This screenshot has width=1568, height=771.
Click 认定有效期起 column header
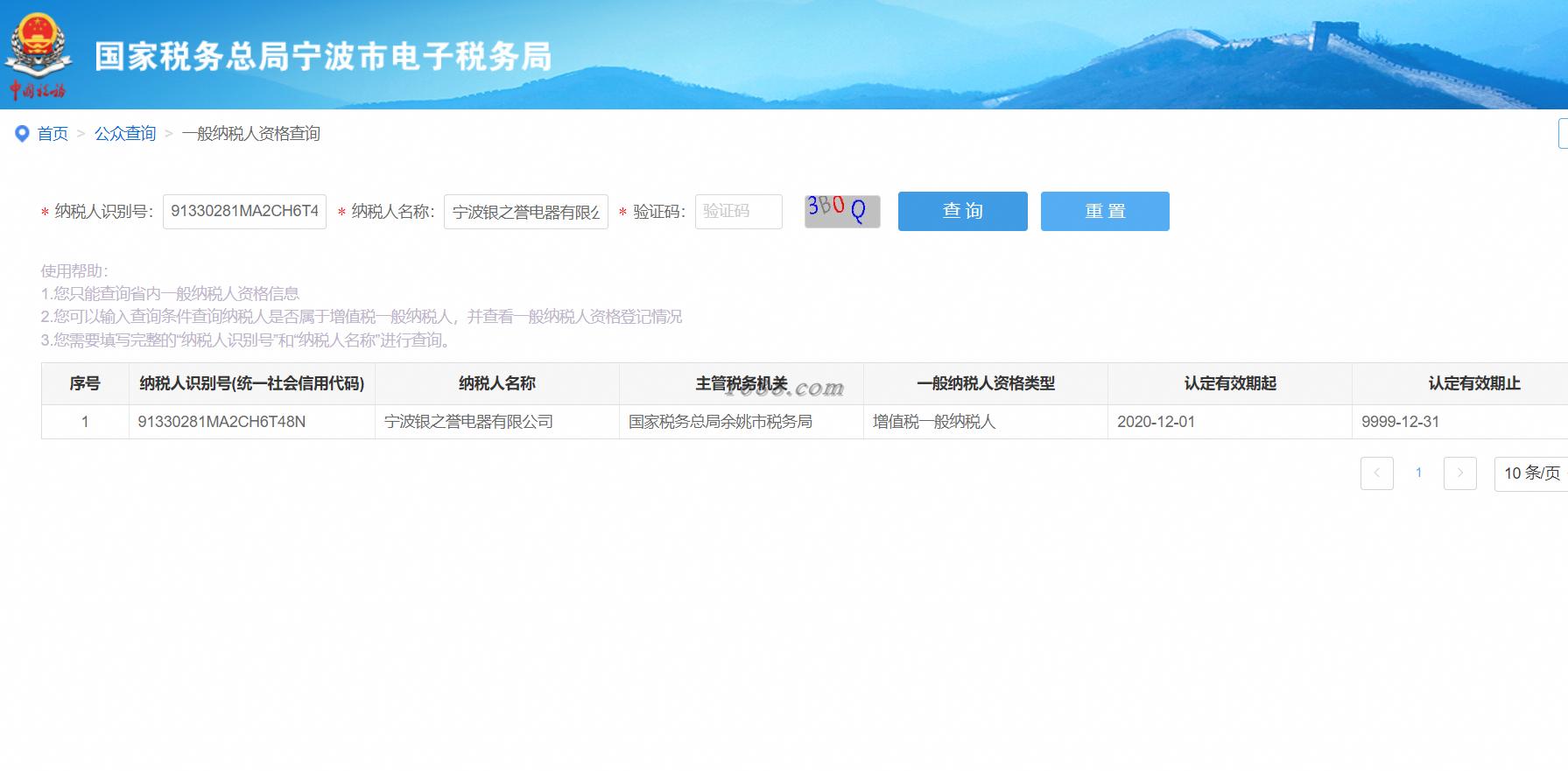click(x=1230, y=383)
